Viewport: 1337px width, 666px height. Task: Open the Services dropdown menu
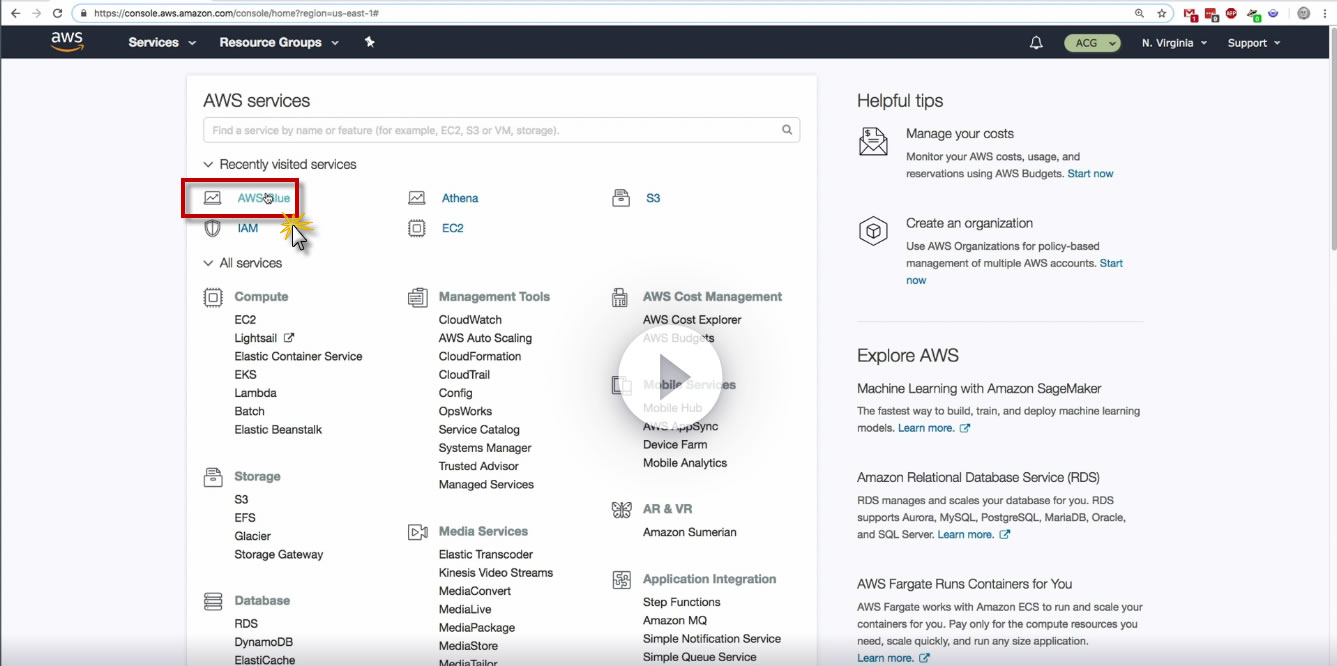pyautogui.click(x=162, y=42)
